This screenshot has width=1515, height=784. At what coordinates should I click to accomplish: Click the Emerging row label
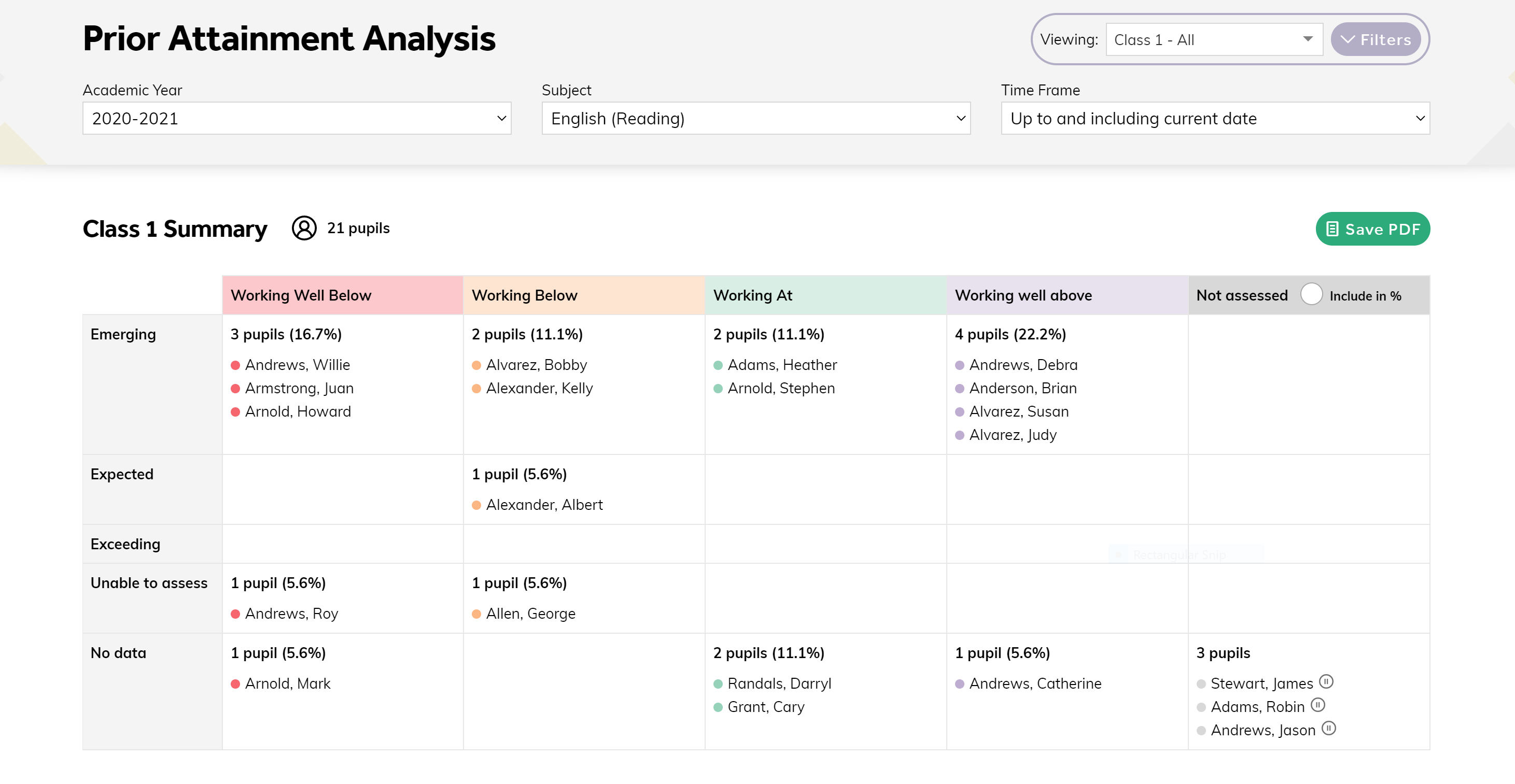tap(123, 334)
